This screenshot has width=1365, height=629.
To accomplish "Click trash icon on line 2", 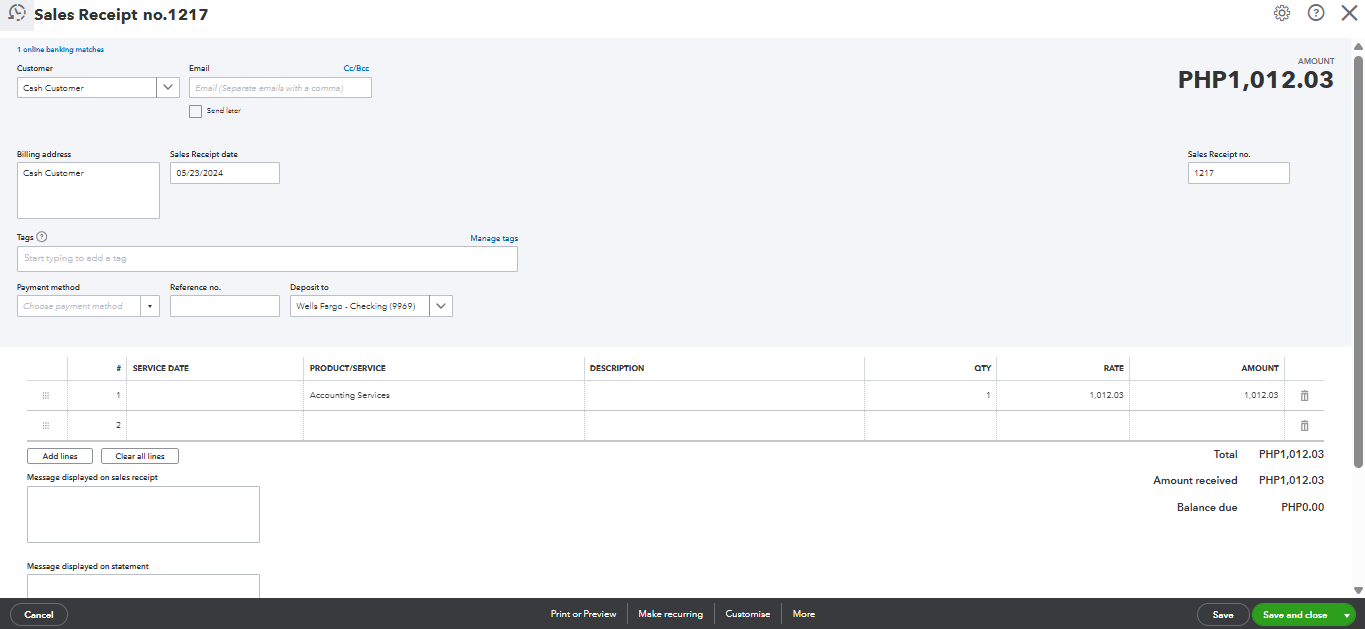I will pos(1304,426).
